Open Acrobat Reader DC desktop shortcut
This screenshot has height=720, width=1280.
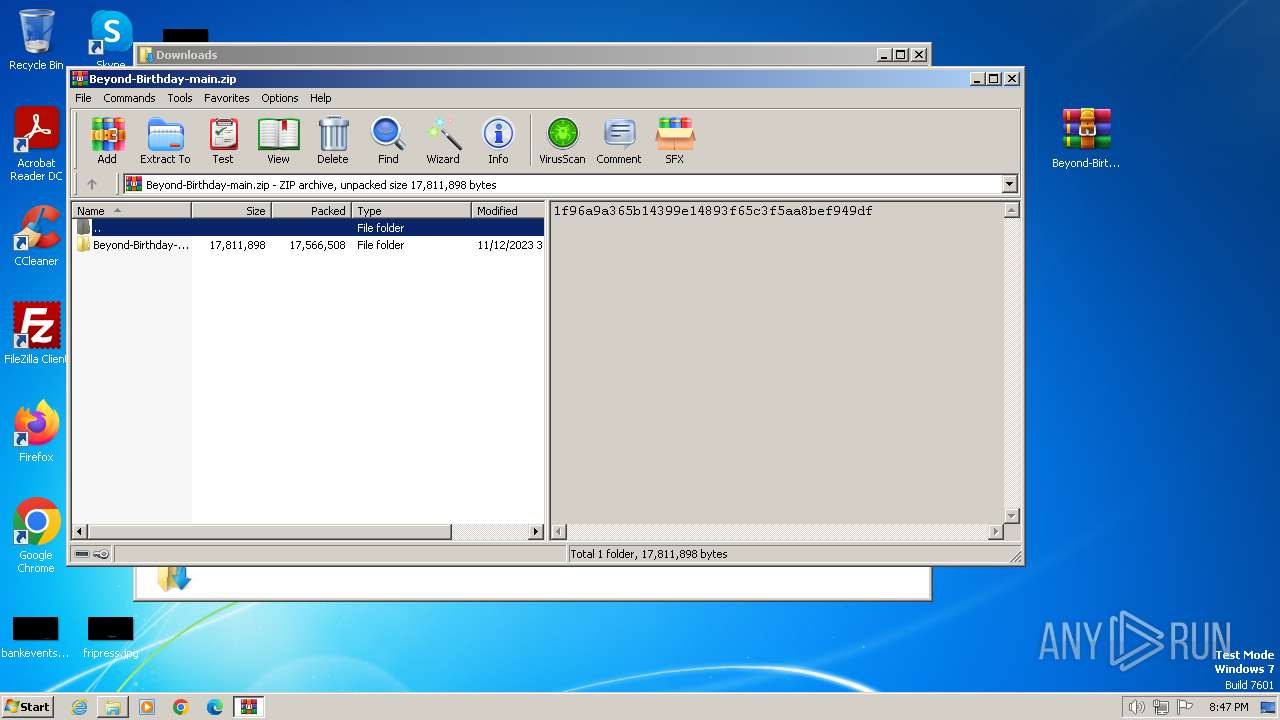[x=36, y=145]
